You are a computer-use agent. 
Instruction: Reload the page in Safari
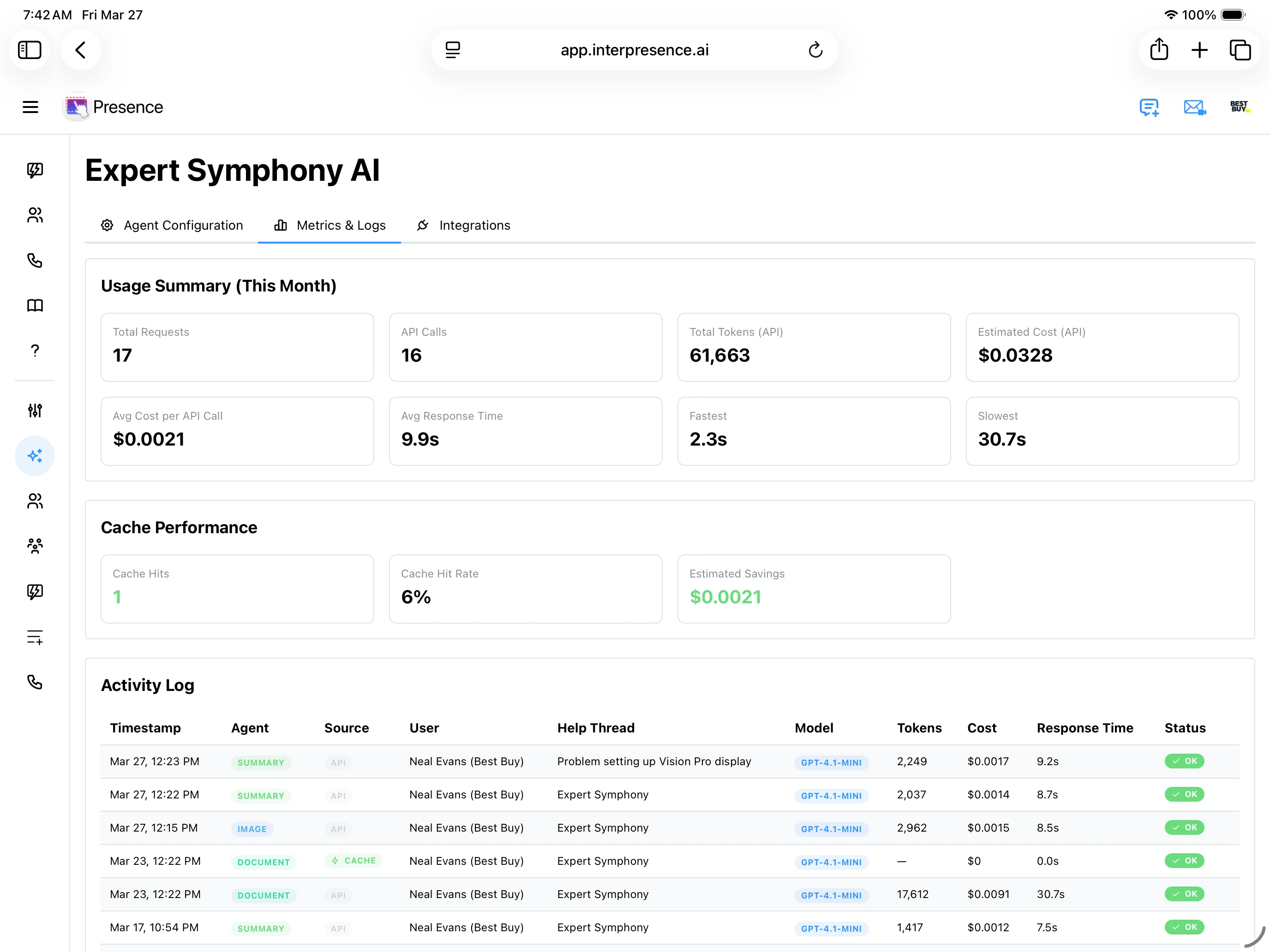click(816, 50)
